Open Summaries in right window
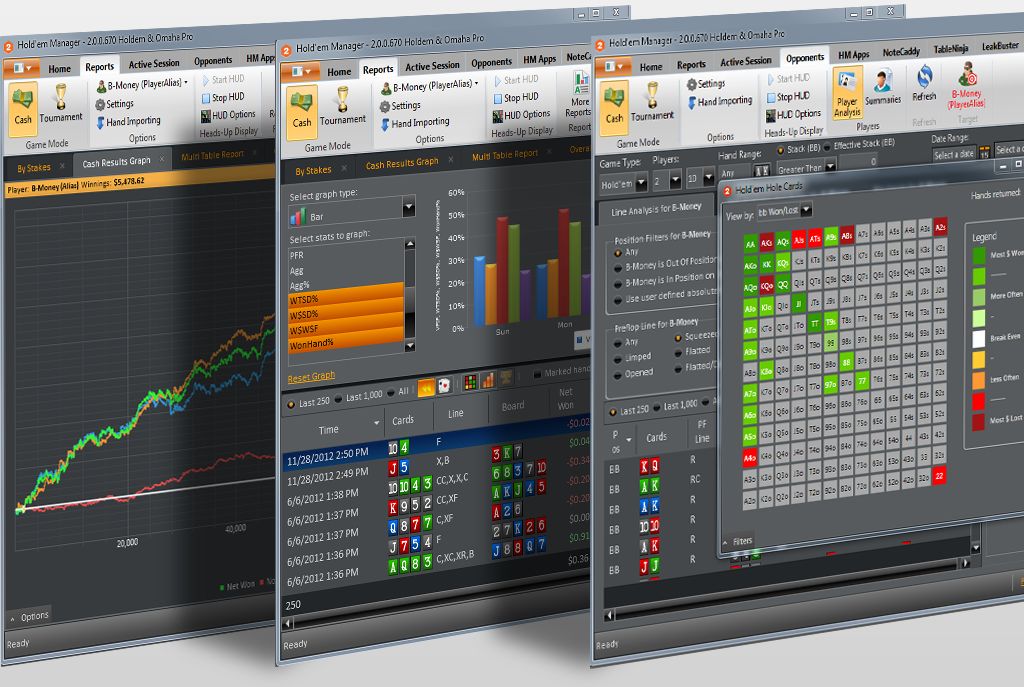The width and height of the screenshot is (1024, 687). coord(883,88)
